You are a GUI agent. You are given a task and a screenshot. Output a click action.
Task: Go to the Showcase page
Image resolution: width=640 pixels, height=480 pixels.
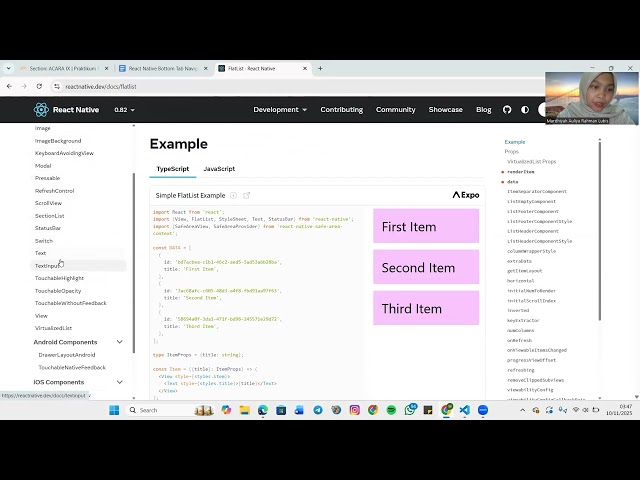[445, 110]
